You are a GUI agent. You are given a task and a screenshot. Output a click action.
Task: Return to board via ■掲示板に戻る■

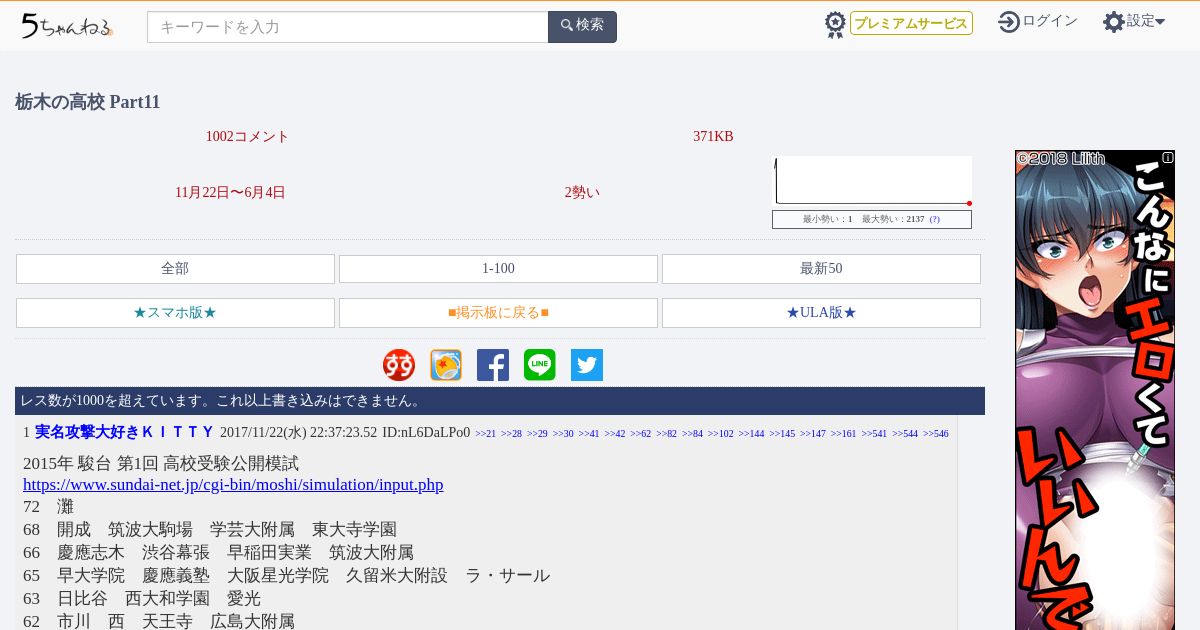[x=498, y=313]
